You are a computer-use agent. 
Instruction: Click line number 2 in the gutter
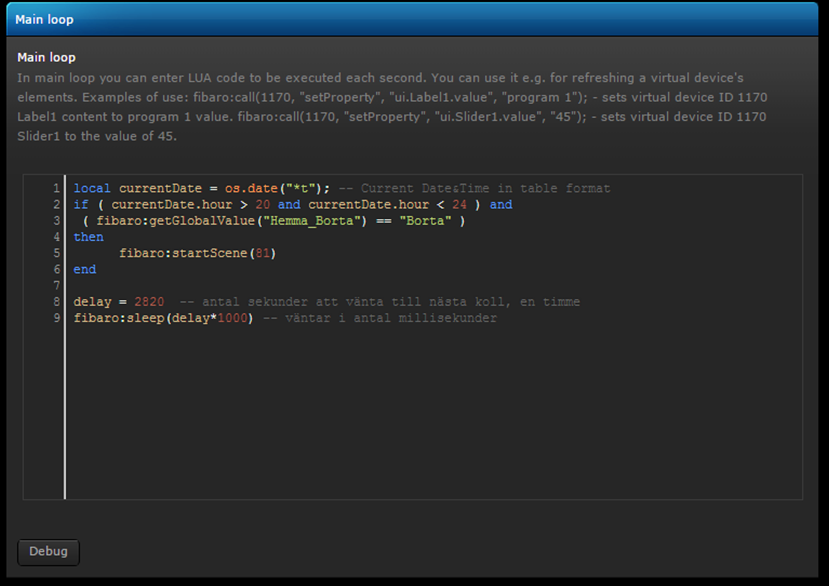tap(57, 204)
